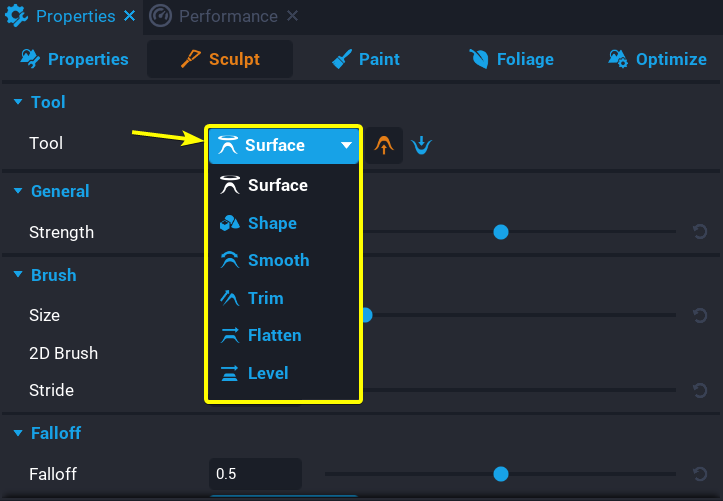Select the raise terrain mode icon
The width and height of the screenshot is (723, 501).
tap(383, 145)
